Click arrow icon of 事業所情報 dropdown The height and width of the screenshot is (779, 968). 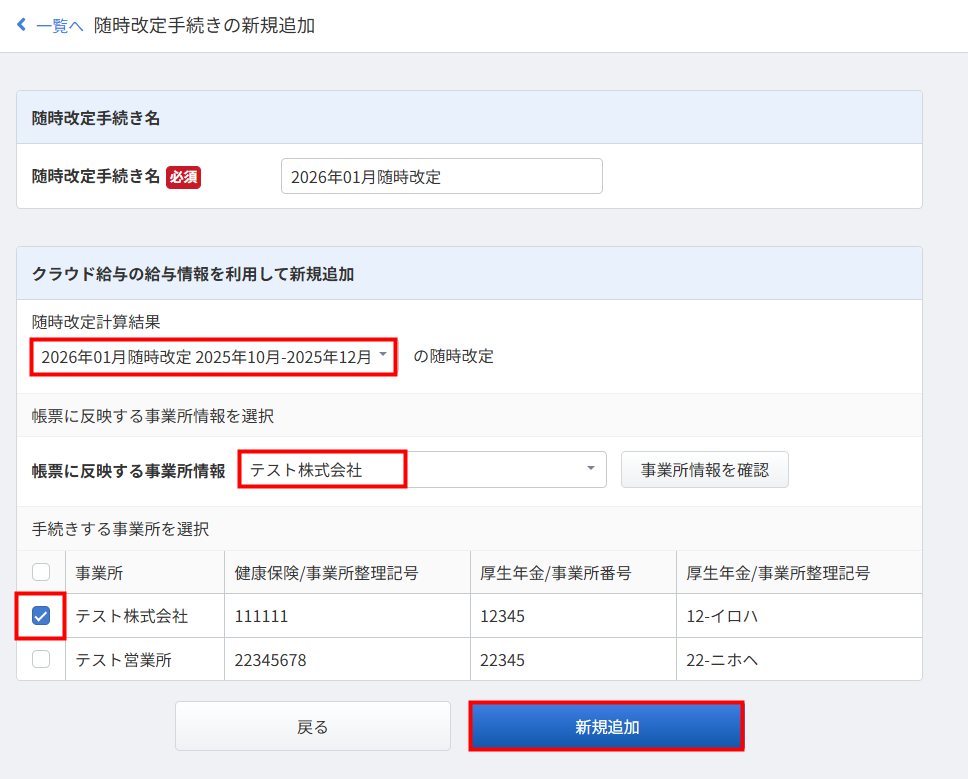click(590, 468)
